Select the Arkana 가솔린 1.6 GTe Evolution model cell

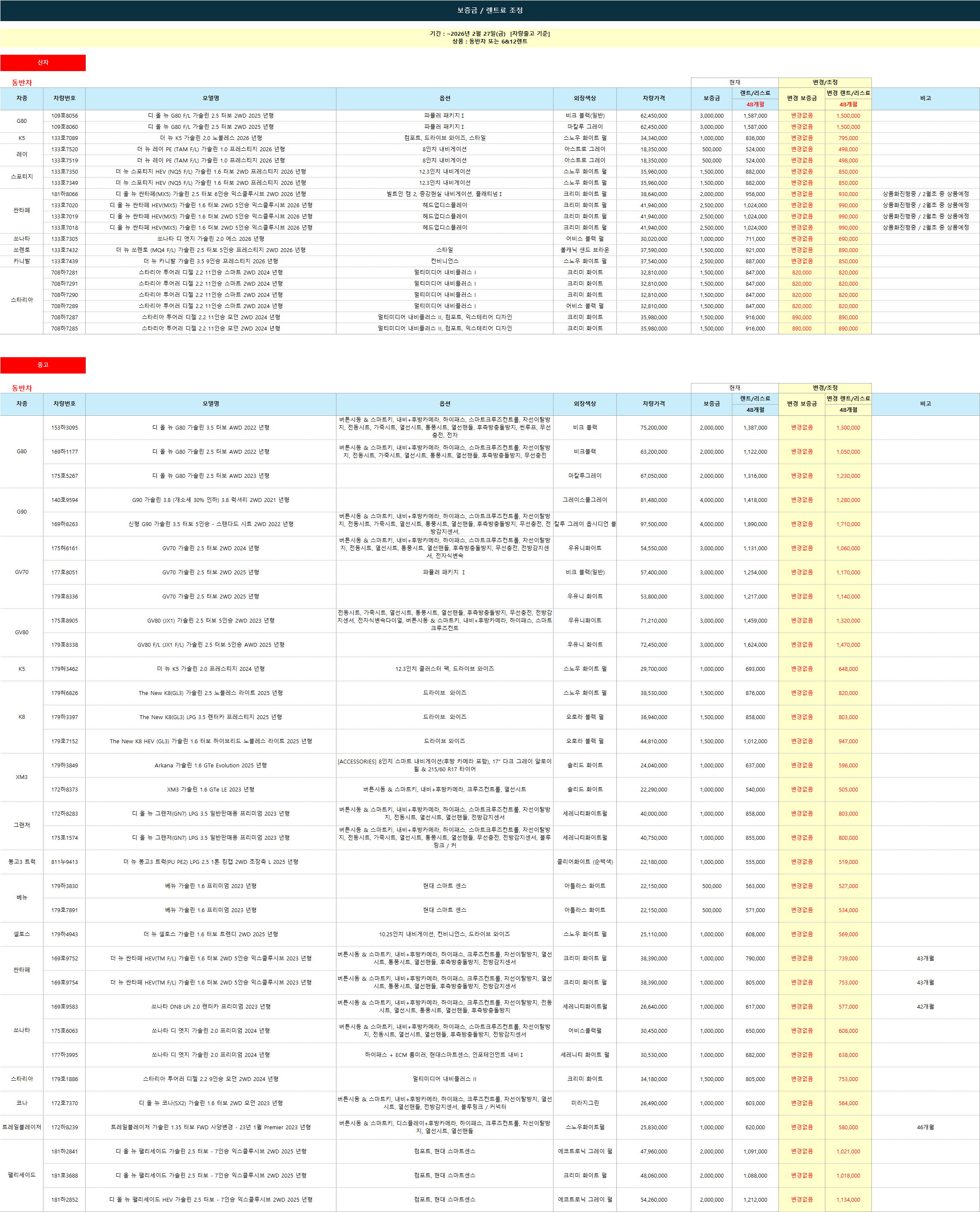point(211,766)
